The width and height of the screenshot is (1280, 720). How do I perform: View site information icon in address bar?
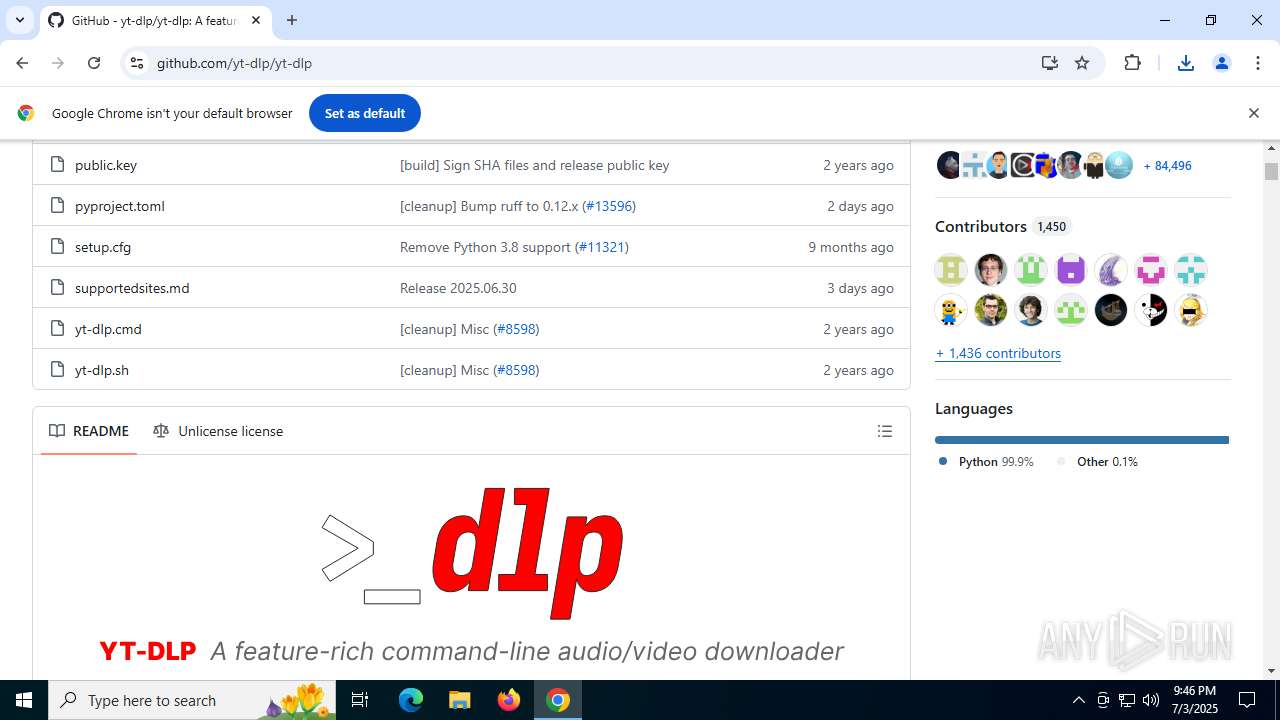pos(137,63)
